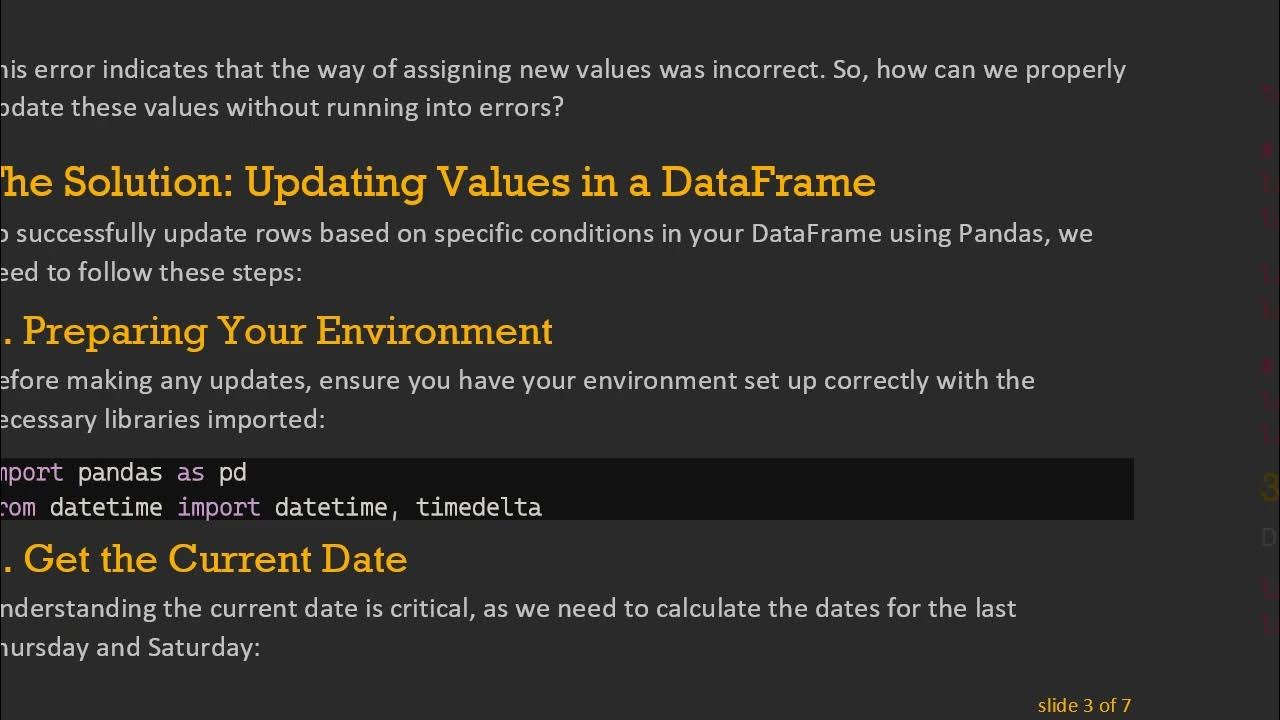1280x720 pixels.
Task: Click the word "Pandas" in the solution paragraph
Action: (x=1001, y=233)
